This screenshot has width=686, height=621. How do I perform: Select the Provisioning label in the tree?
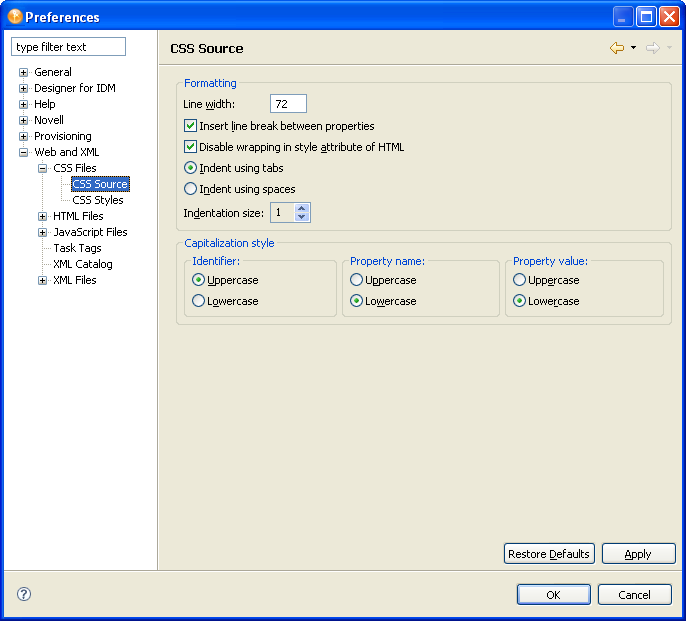click(x=63, y=136)
